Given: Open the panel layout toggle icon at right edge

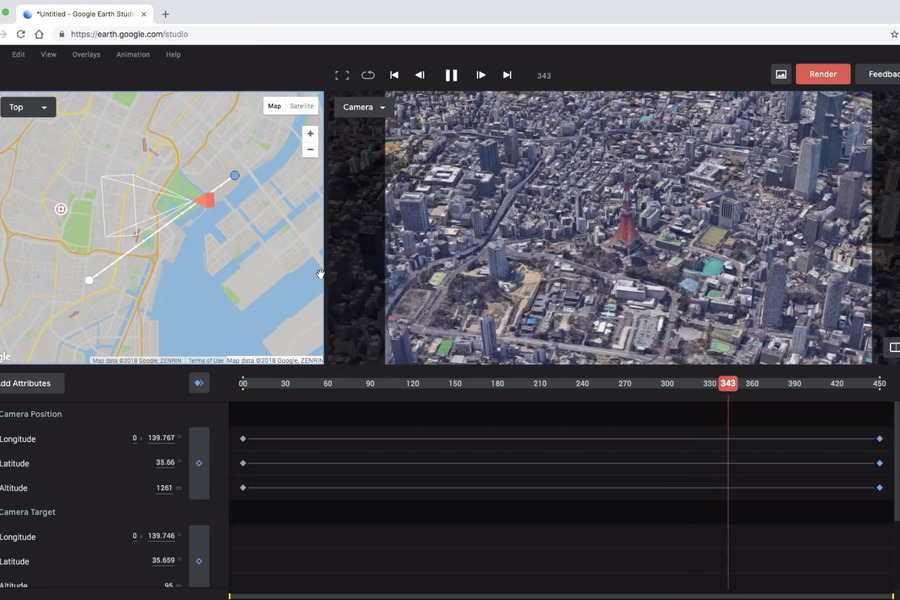Looking at the screenshot, I should (894, 347).
